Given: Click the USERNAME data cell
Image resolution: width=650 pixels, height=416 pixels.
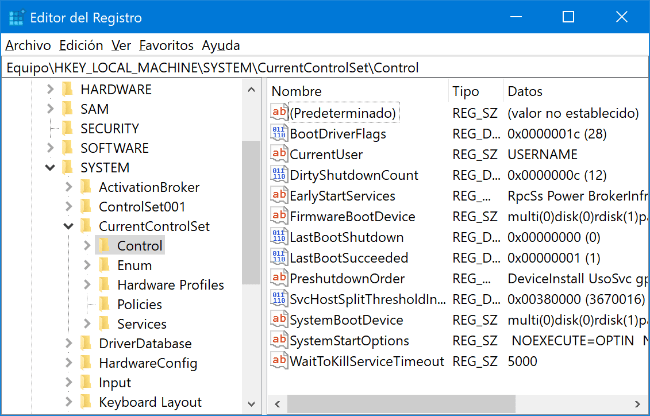Looking at the screenshot, I should pos(542,154).
